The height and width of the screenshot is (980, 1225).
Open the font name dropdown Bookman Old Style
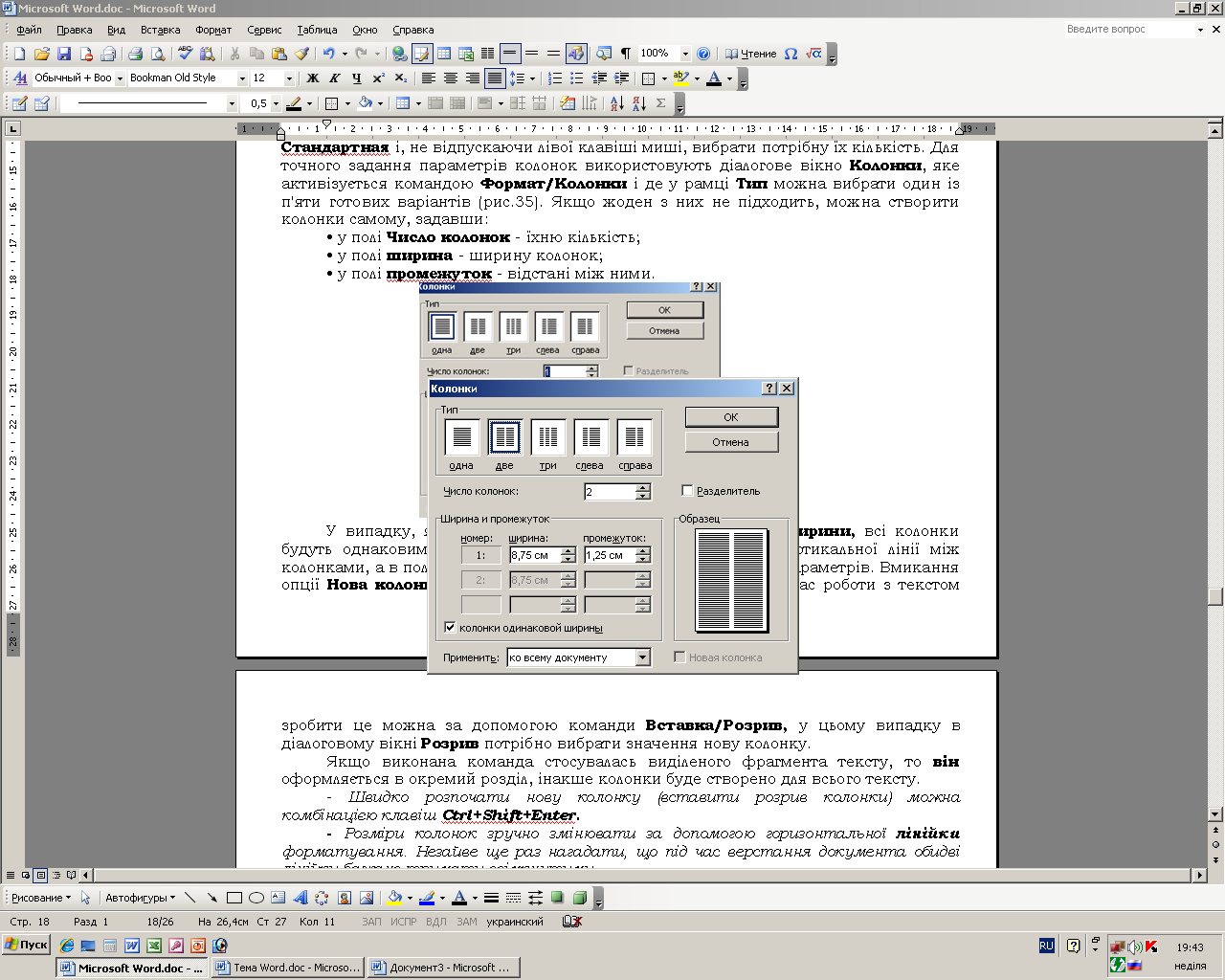click(242, 78)
